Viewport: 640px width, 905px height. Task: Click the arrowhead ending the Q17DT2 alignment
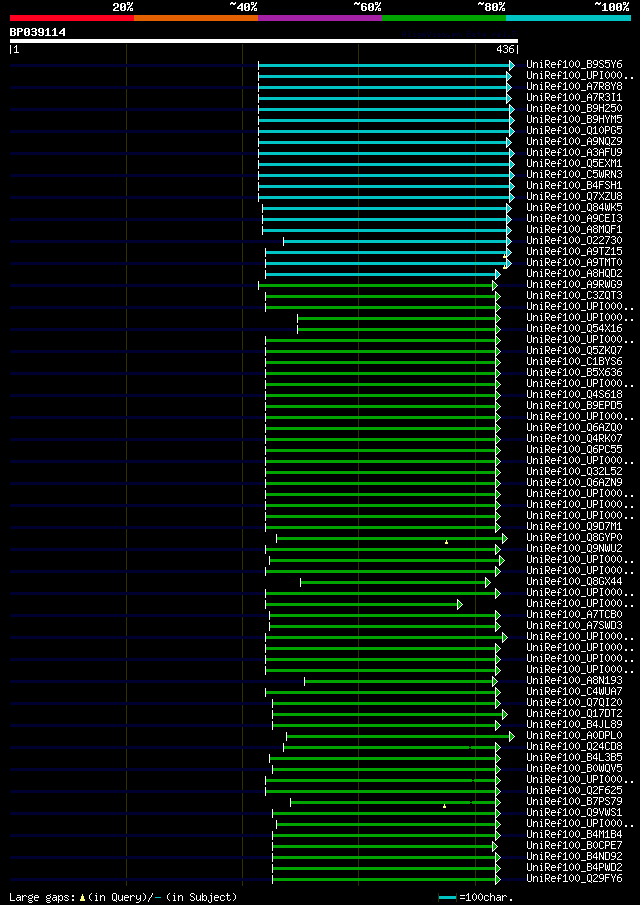click(x=504, y=714)
